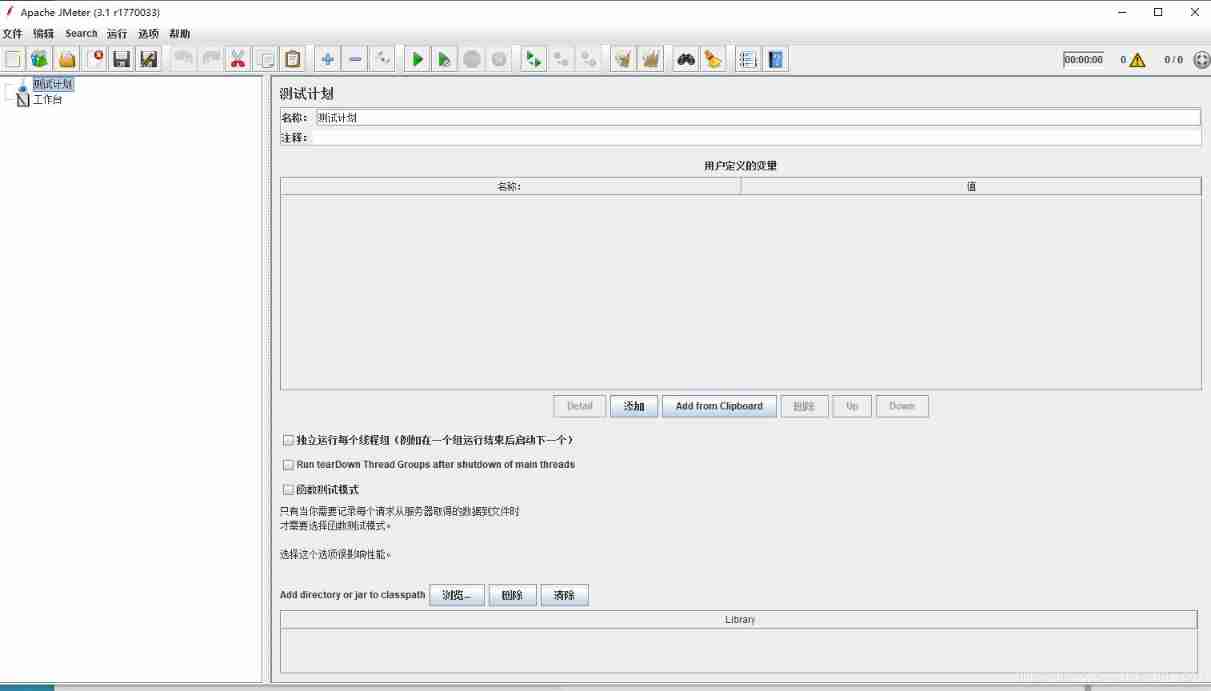Click the Shutdown test toolbar icon
Viewport: 1211px width, 691px height.
[499, 59]
